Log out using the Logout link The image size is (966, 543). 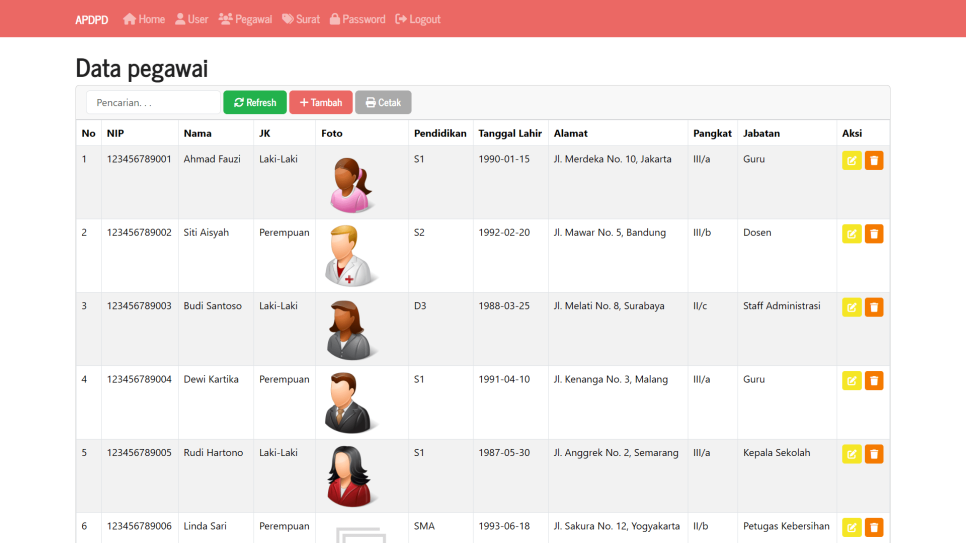click(418, 19)
